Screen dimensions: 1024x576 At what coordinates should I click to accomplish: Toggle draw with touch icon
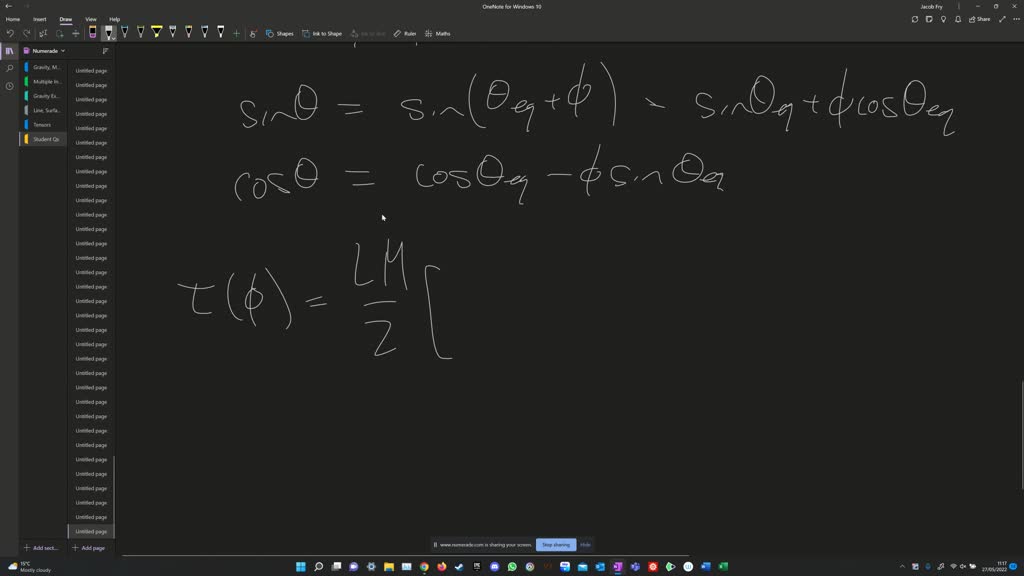[253, 33]
